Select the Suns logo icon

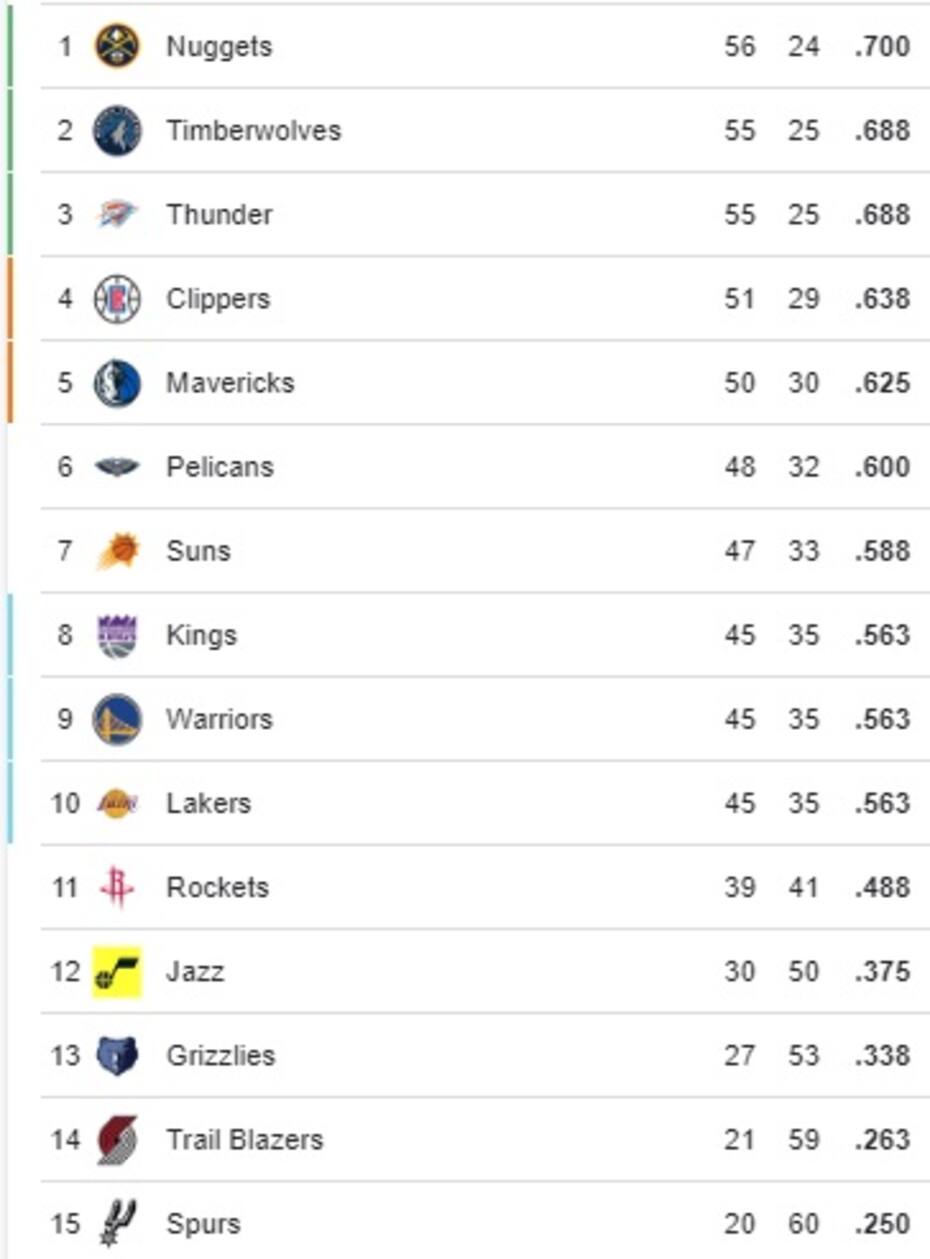(117, 551)
